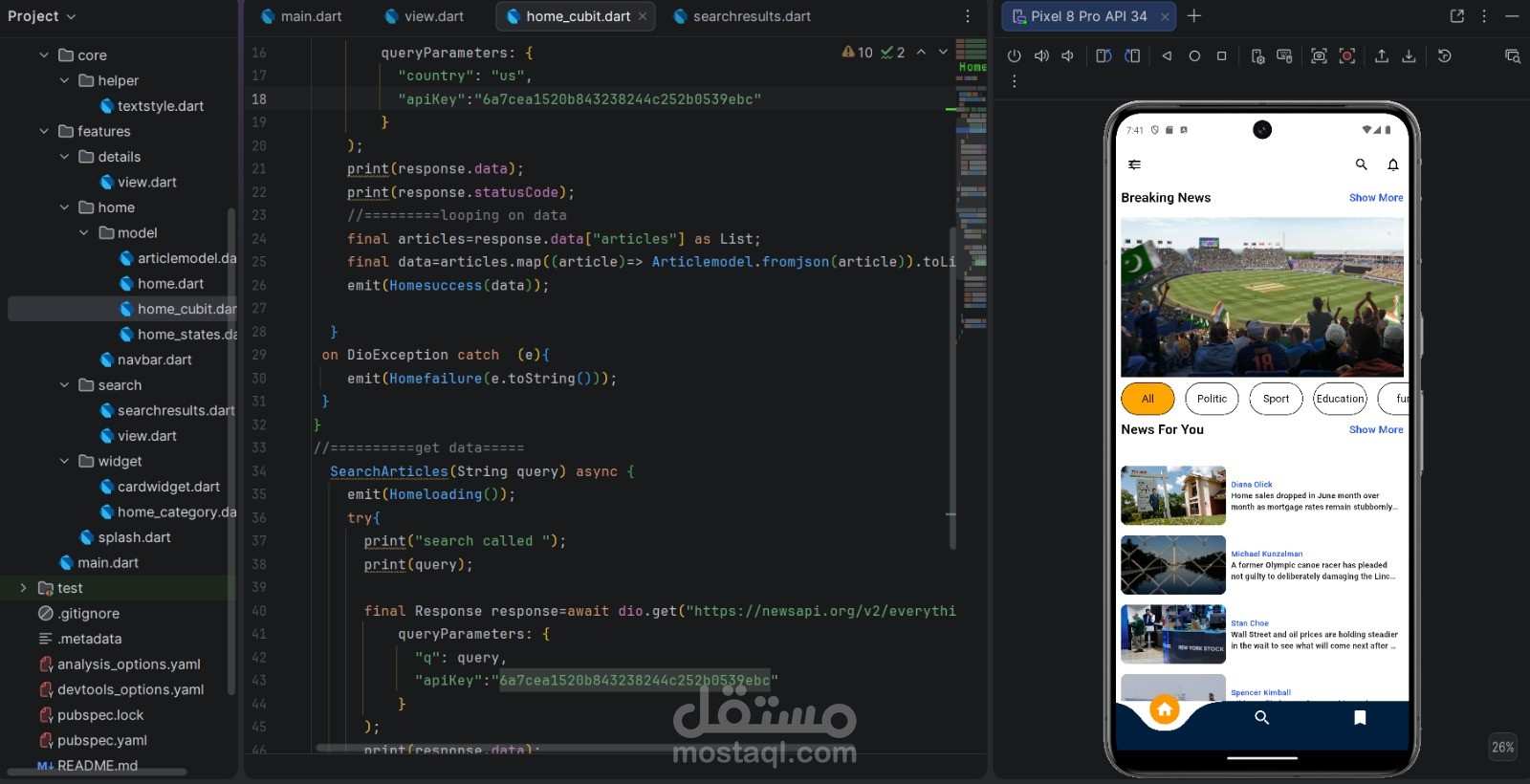Open the Layout Inspector icon at the toolbar's right end
Viewport: 1530px width, 784px height.
click(1512, 56)
